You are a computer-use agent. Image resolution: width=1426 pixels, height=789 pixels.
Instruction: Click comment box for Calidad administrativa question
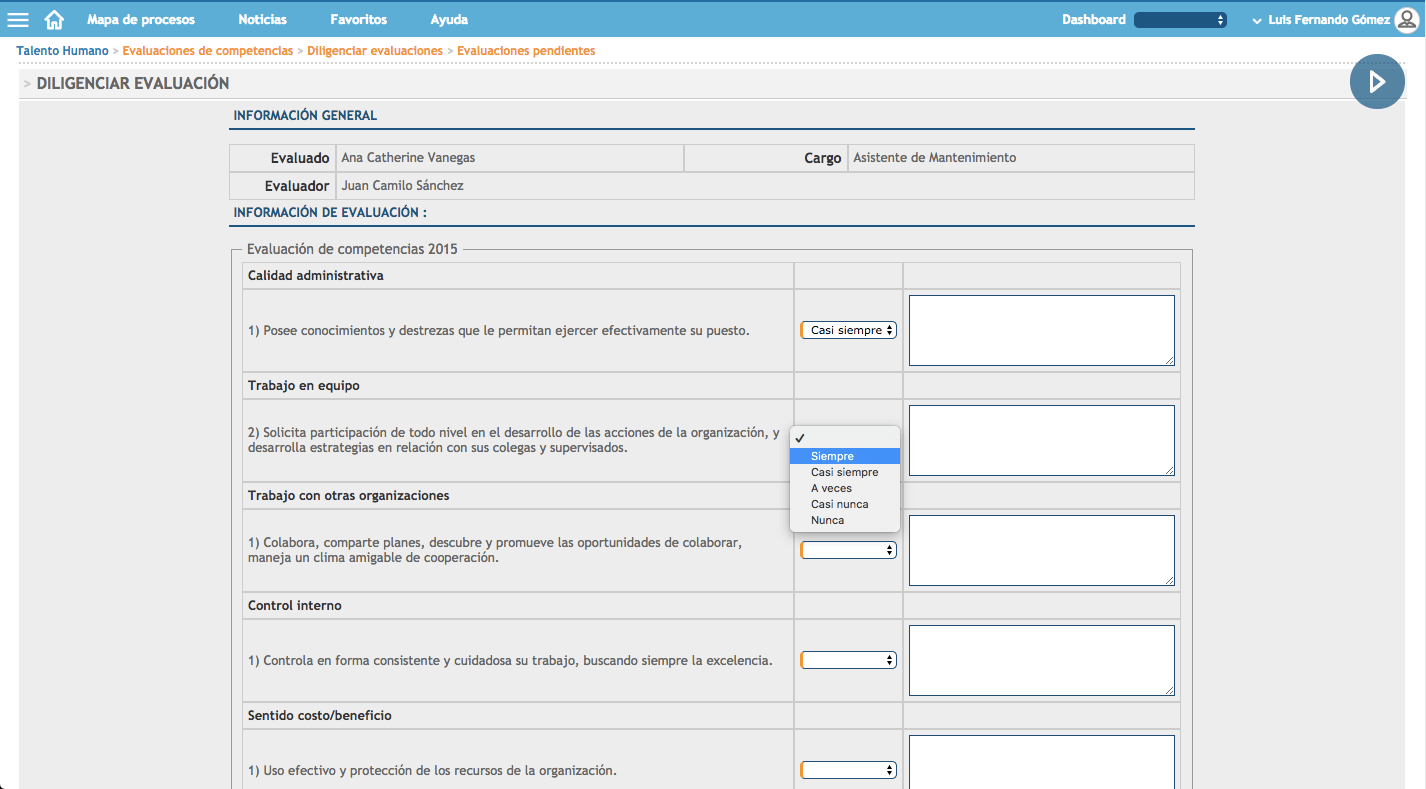pos(1042,330)
